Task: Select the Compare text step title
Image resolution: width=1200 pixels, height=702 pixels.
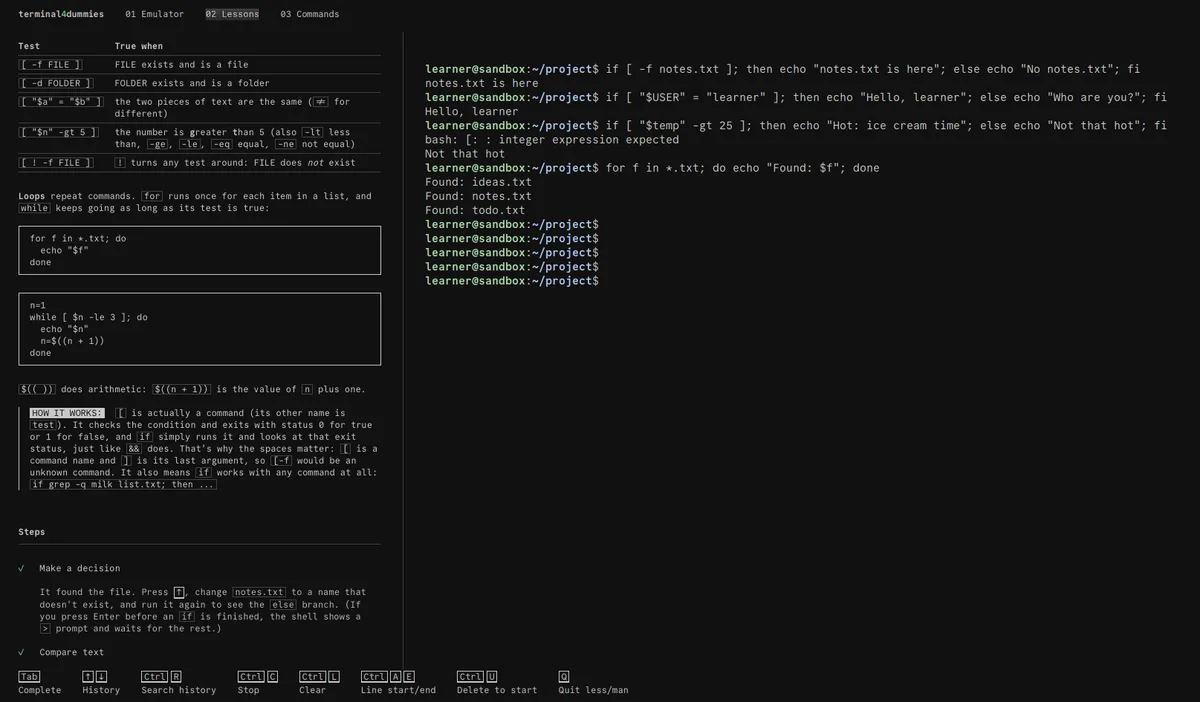Action: coord(72,652)
